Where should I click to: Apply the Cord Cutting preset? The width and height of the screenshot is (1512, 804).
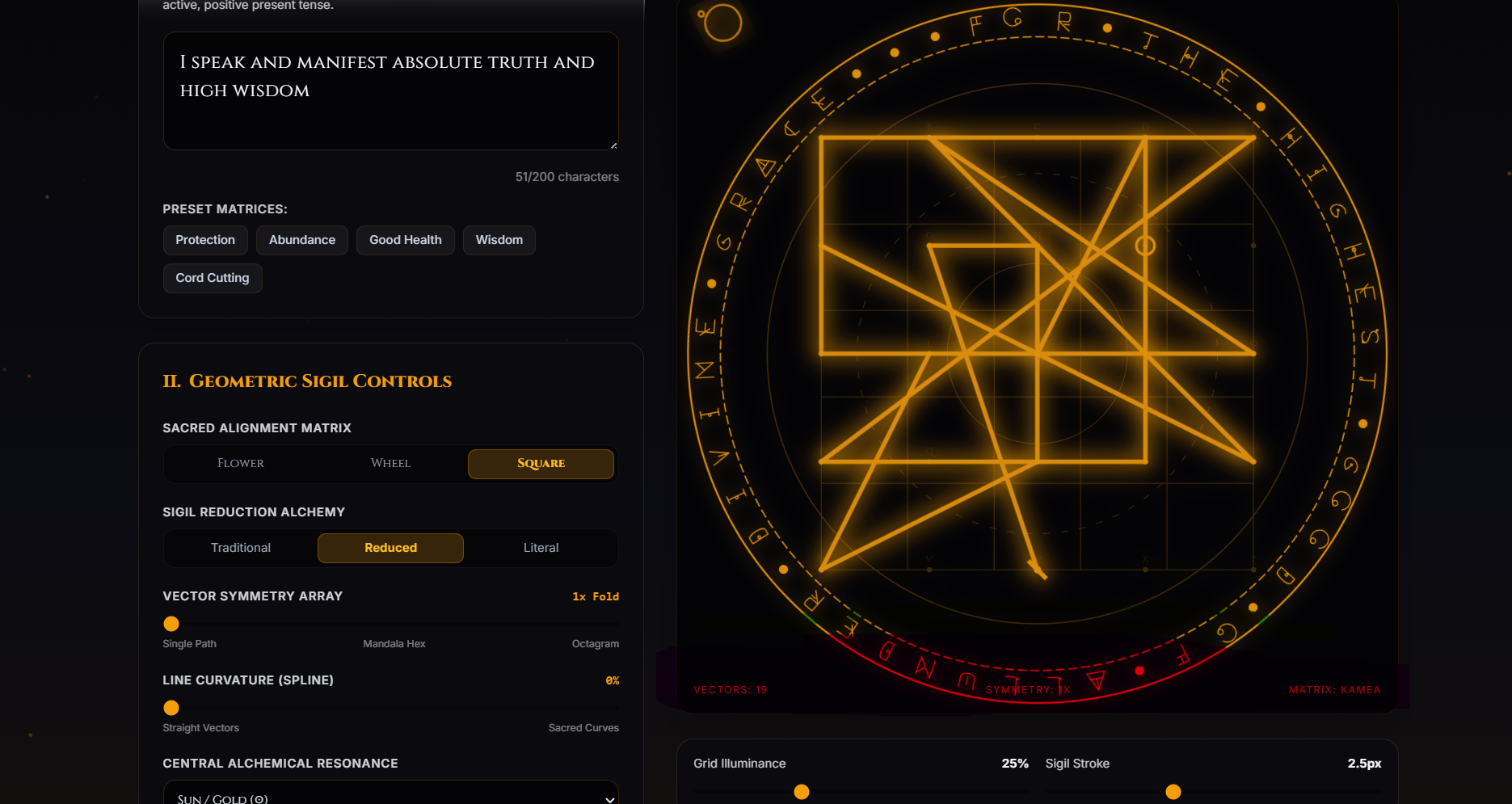(213, 278)
